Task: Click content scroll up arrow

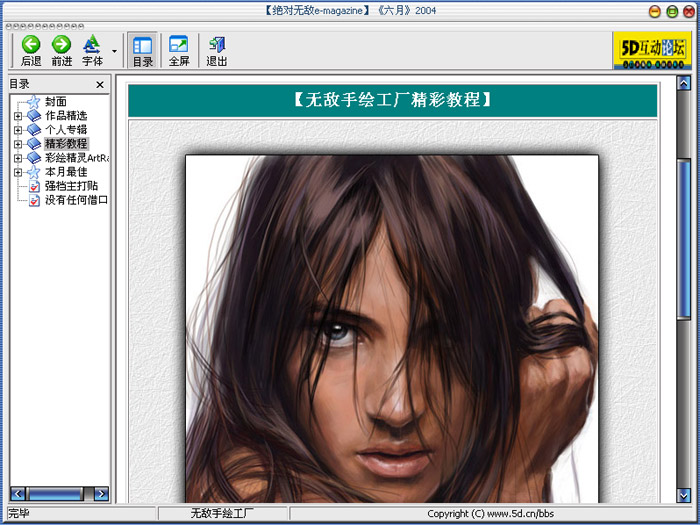Action: click(x=683, y=83)
